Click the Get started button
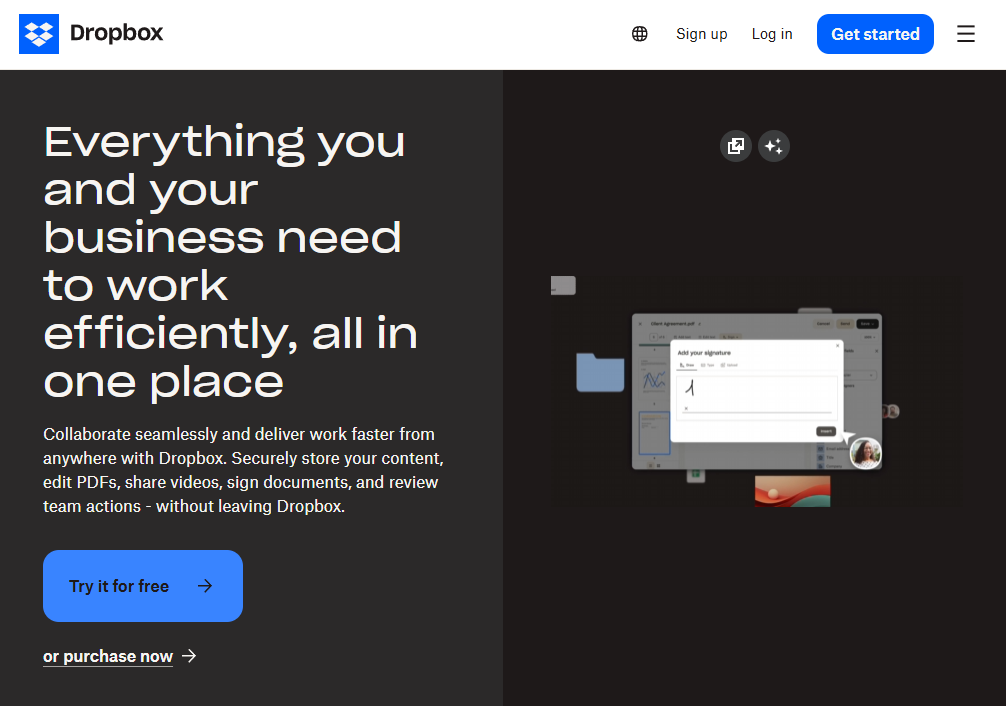1006x706 pixels. tap(875, 34)
